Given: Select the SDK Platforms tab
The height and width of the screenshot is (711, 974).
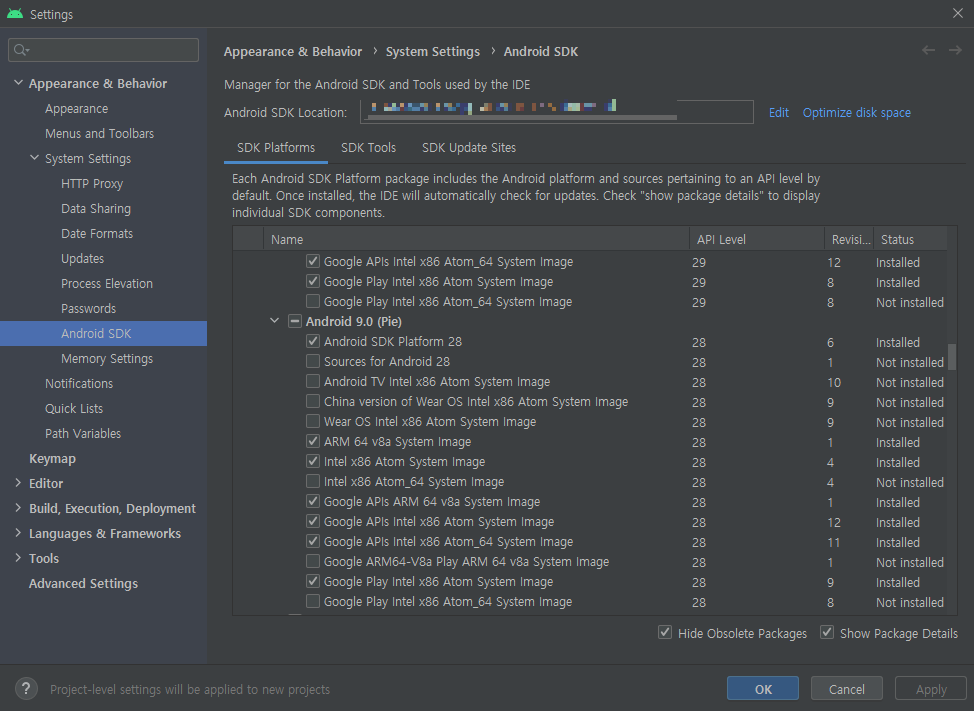Looking at the screenshot, I should (x=276, y=148).
